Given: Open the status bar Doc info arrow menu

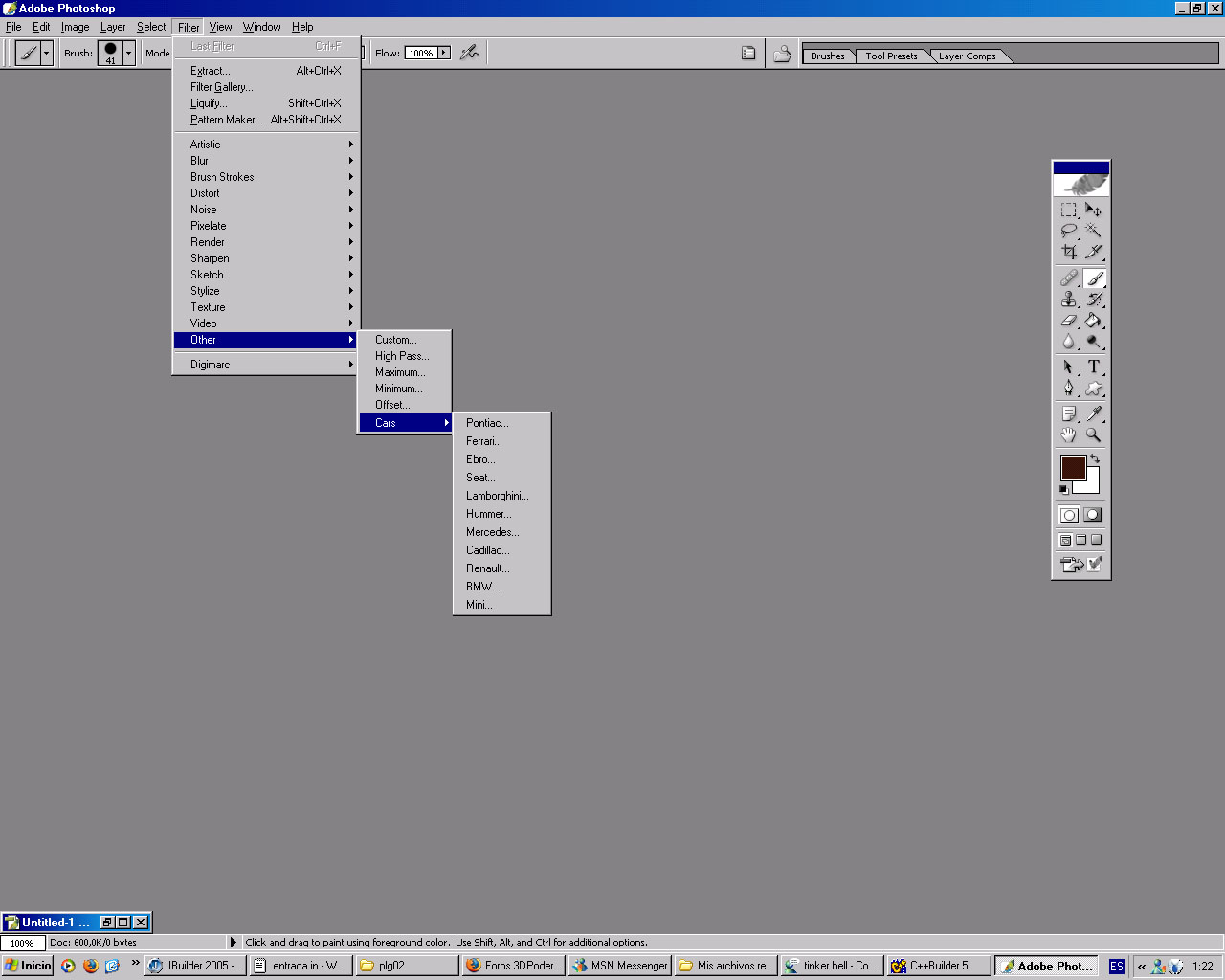Looking at the screenshot, I should (x=233, y=943).
